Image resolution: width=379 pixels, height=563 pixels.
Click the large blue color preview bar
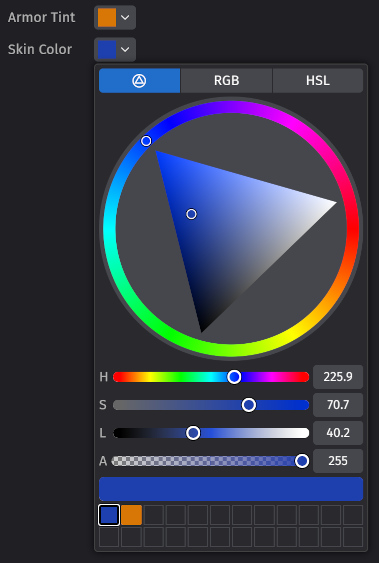pyautogui.click(x=231, y=489)
